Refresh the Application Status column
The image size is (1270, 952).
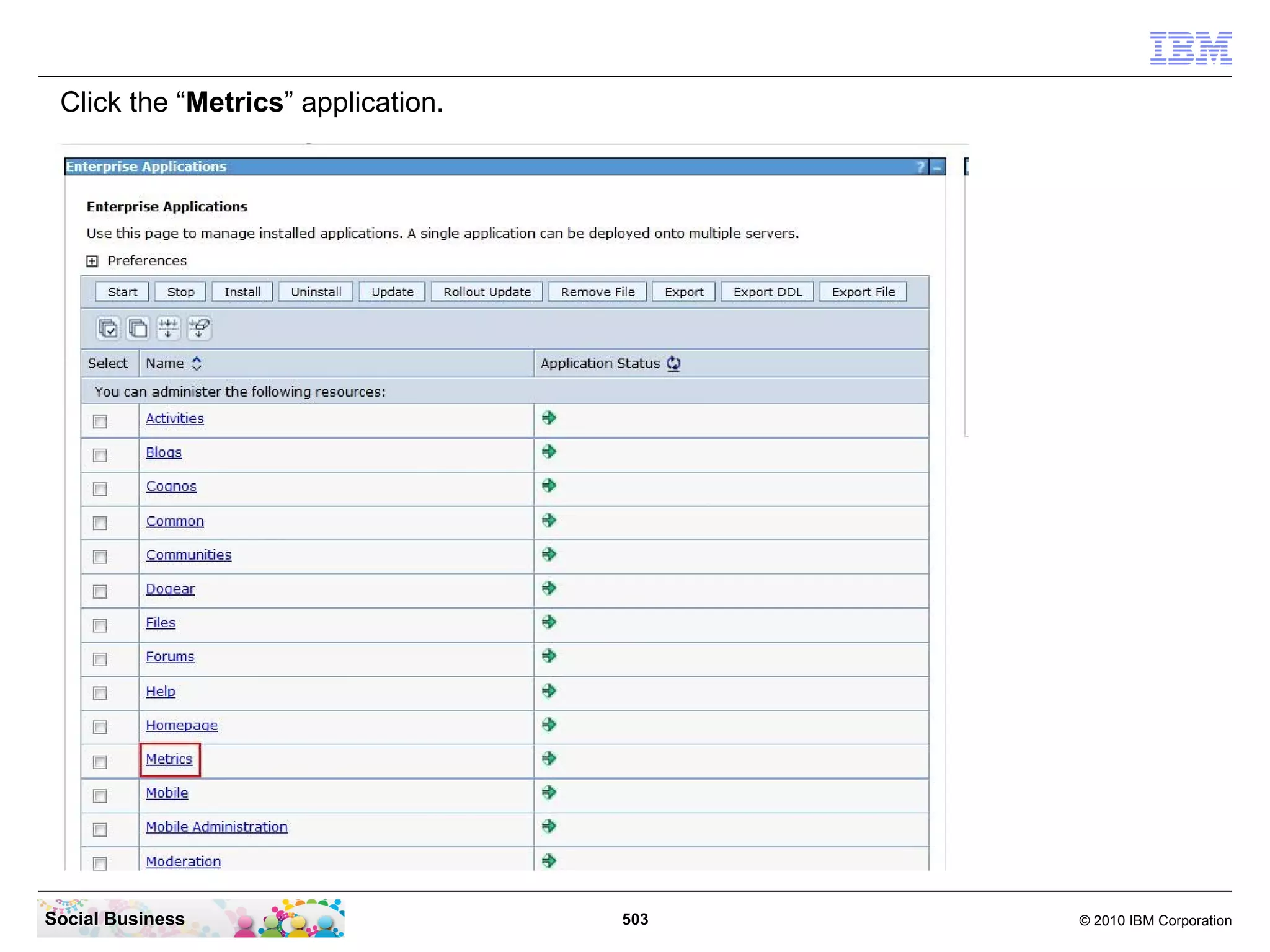tap(673, 364)
